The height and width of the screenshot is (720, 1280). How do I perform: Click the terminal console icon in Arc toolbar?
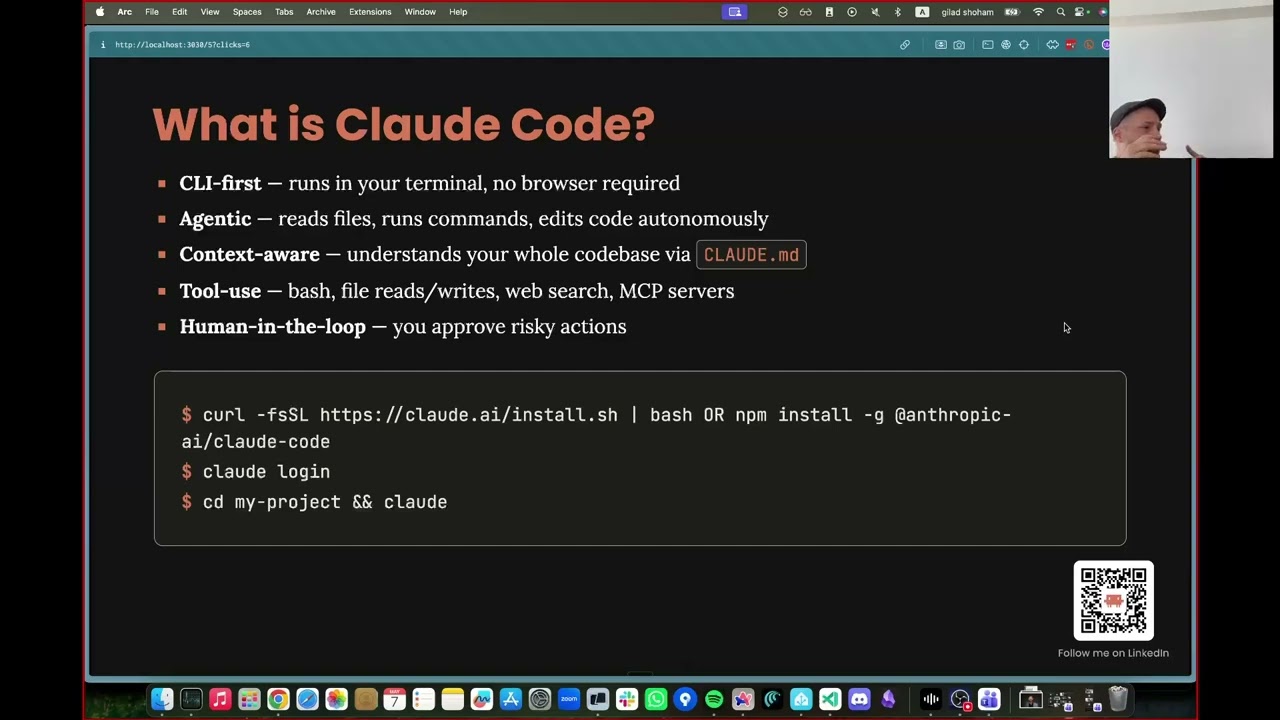click(987, 45)
